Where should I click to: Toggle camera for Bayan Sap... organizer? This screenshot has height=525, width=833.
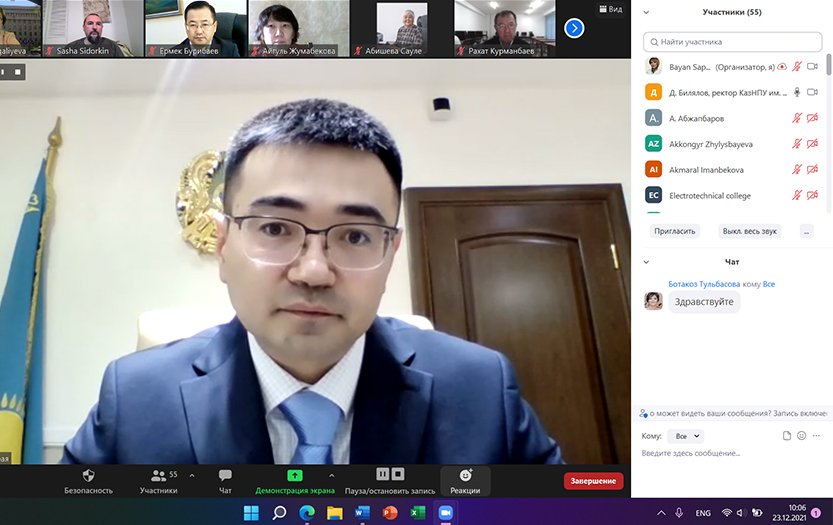pos(813,67)
